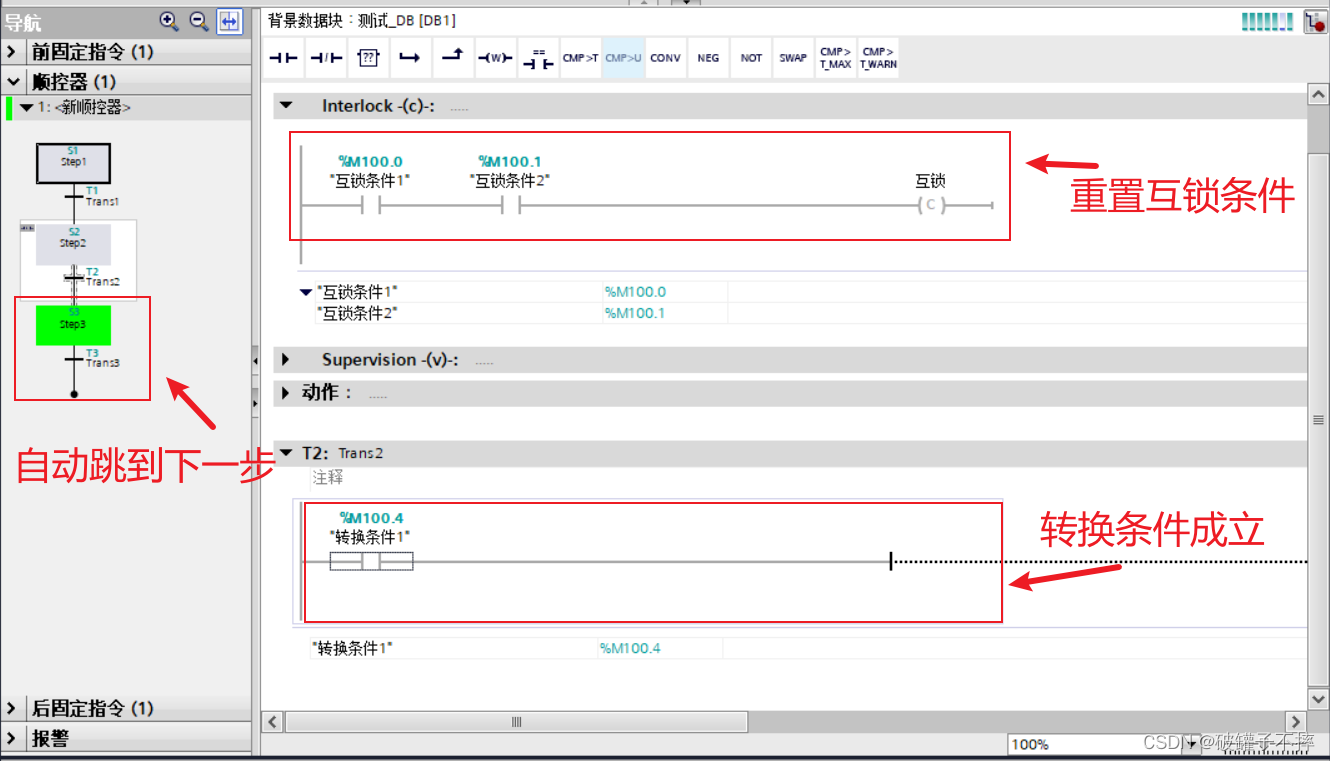Click the horizontal scrollbar thumb

(x=516, y=721)
